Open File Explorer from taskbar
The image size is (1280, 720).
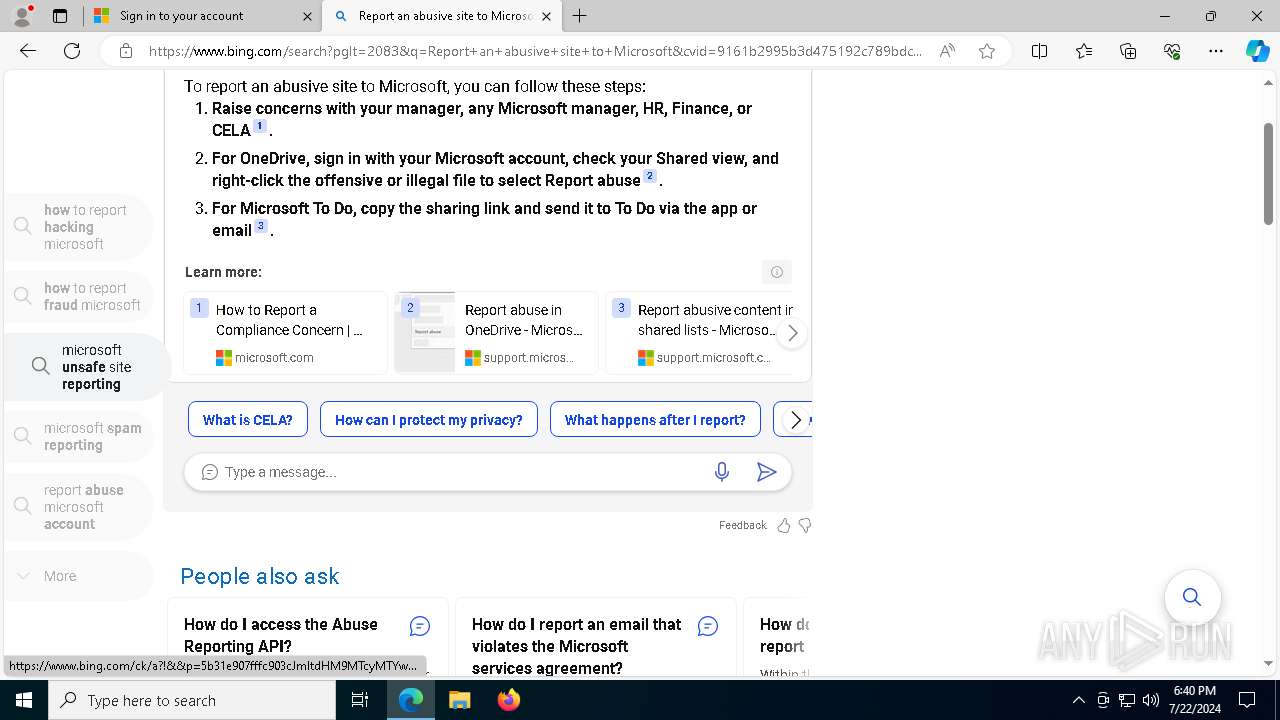pos(459,700)
